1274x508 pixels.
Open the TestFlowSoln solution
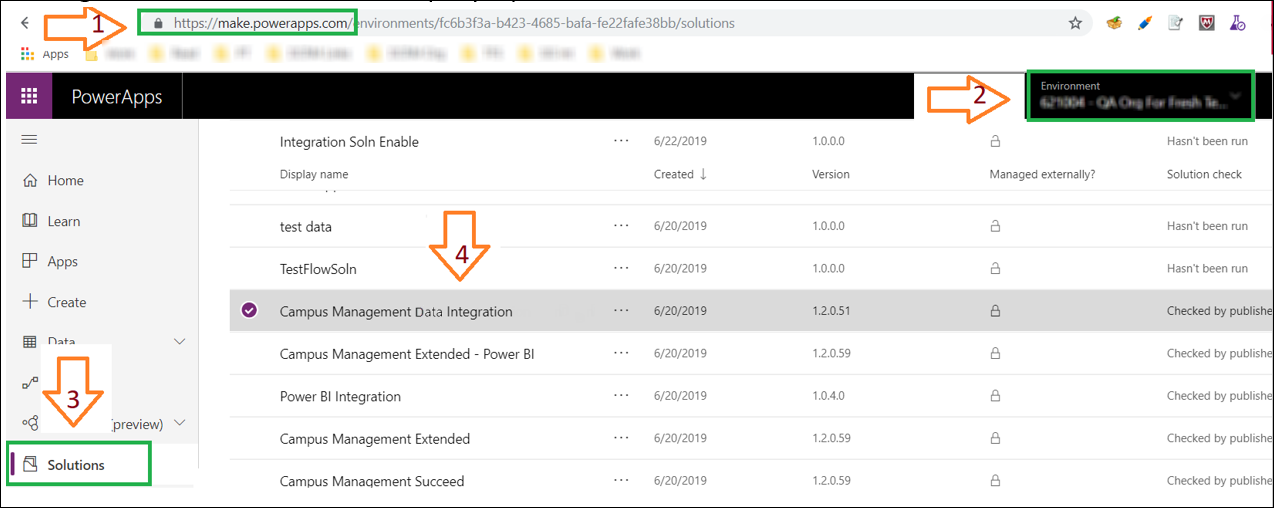point(318,269)
